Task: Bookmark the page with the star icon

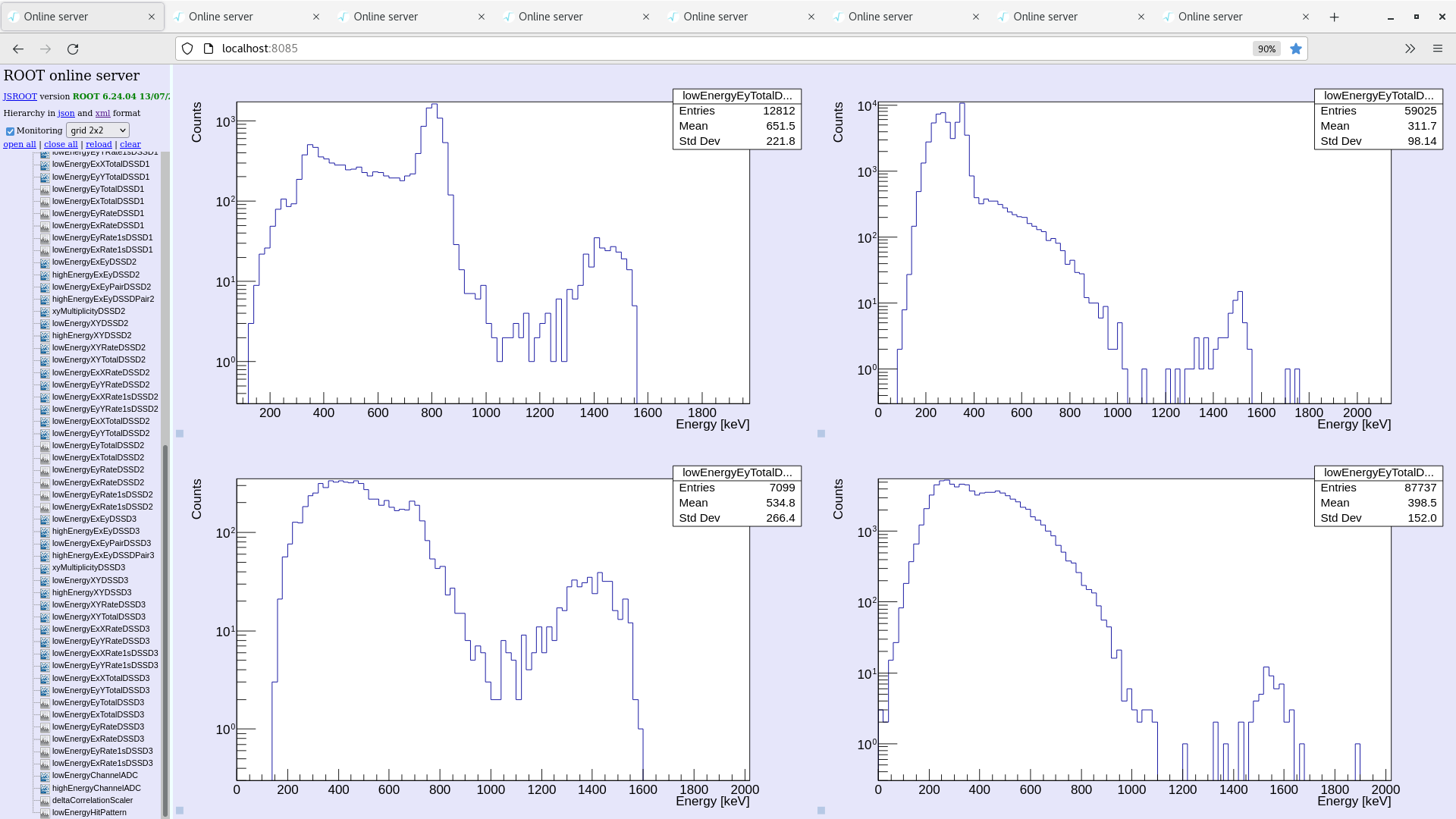Action: (1296, 48)
